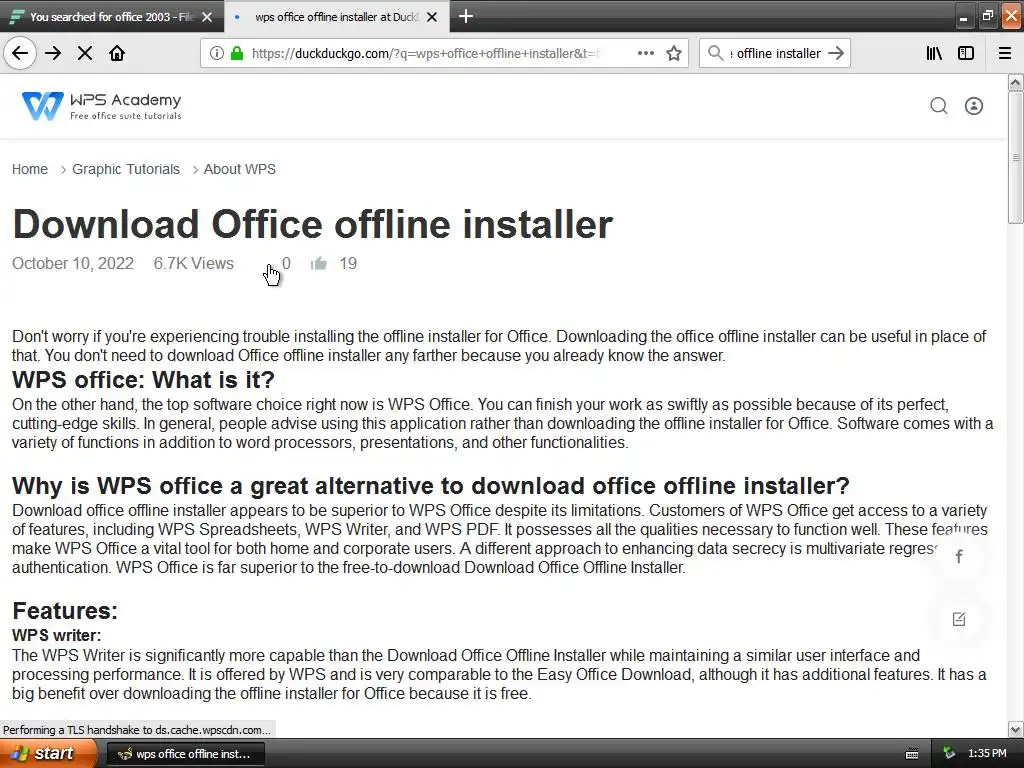This screenshot has width=1024, height=768.
Task: Click the 'WPS writer:' subheading
Action: (56, 635)
